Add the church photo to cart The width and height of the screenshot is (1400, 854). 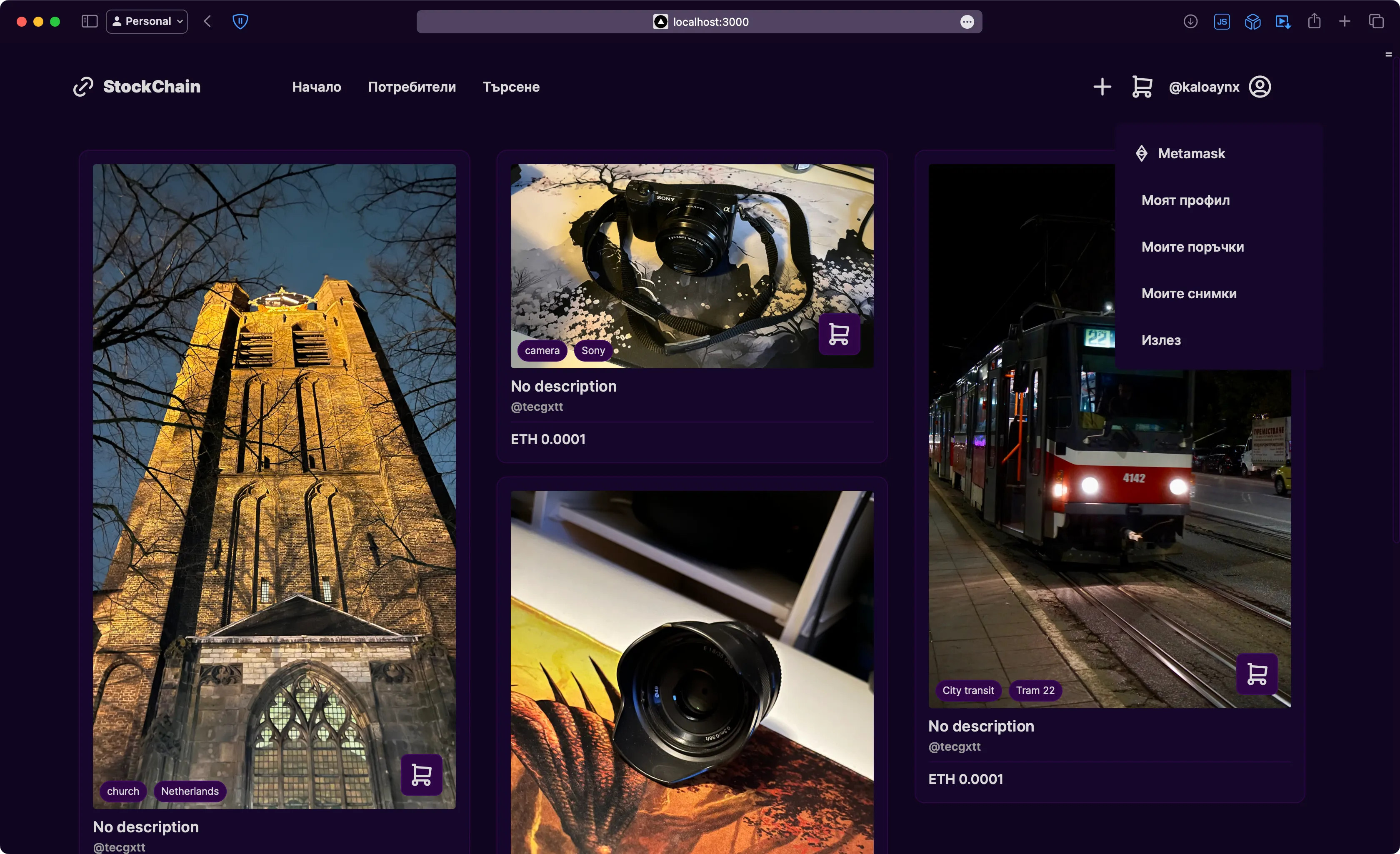point(422,774)
